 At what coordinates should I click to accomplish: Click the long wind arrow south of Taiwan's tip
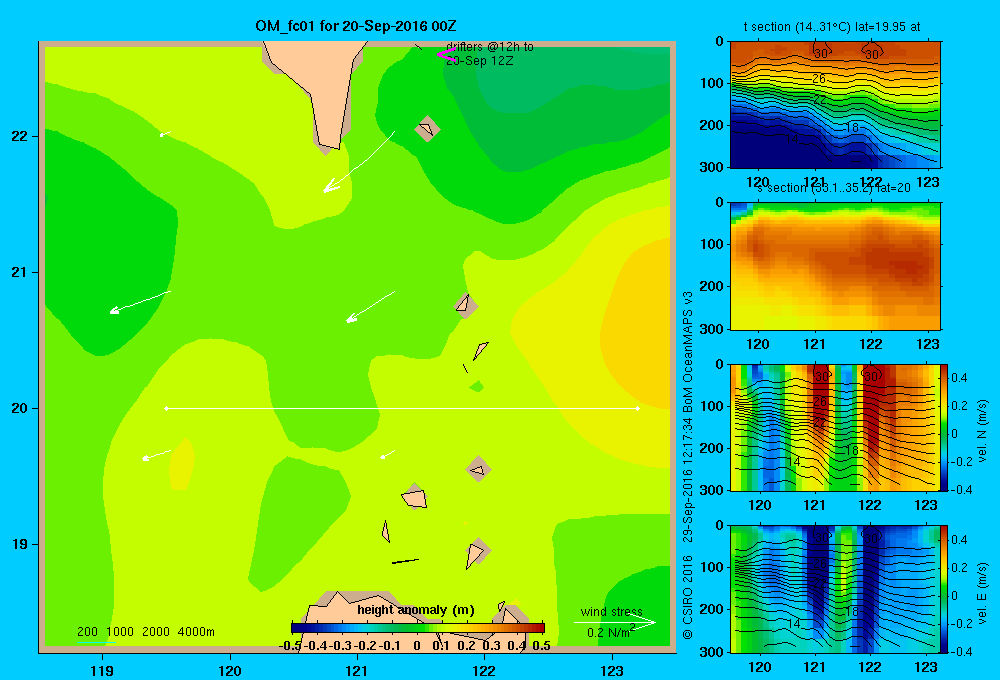[x=359, y=161]
